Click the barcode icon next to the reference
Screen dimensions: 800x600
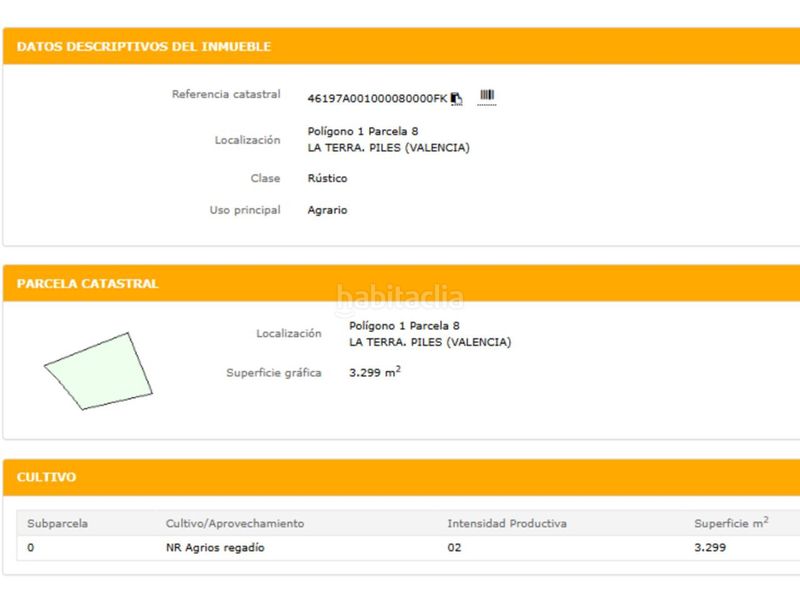487,96
